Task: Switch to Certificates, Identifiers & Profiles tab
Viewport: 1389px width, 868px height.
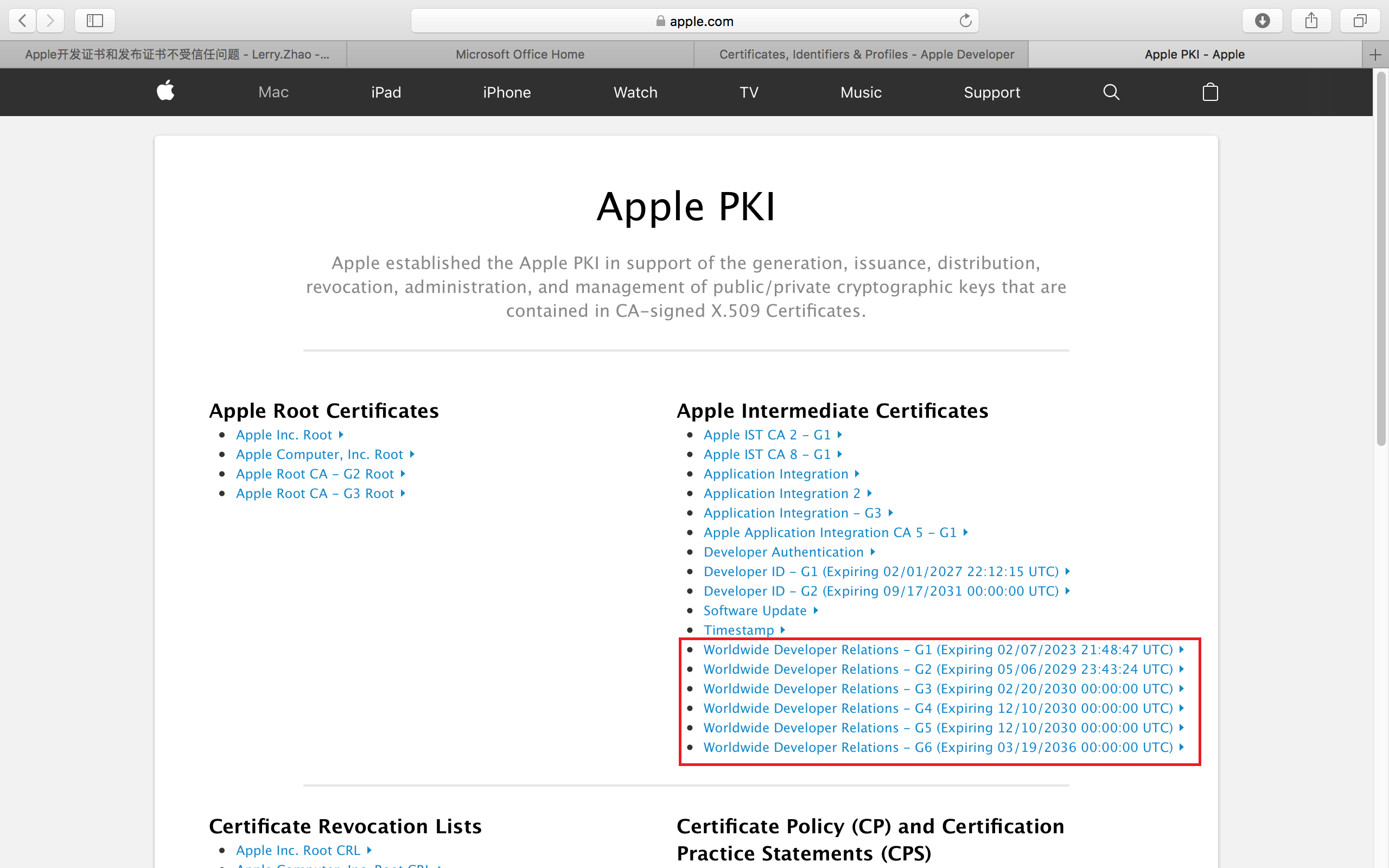Action: coord(866,55)
